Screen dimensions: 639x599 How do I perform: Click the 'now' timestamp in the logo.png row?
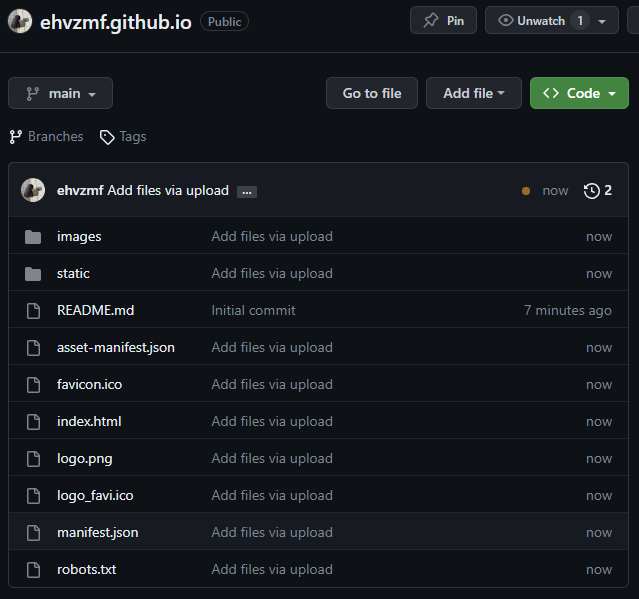click(599, 459)
